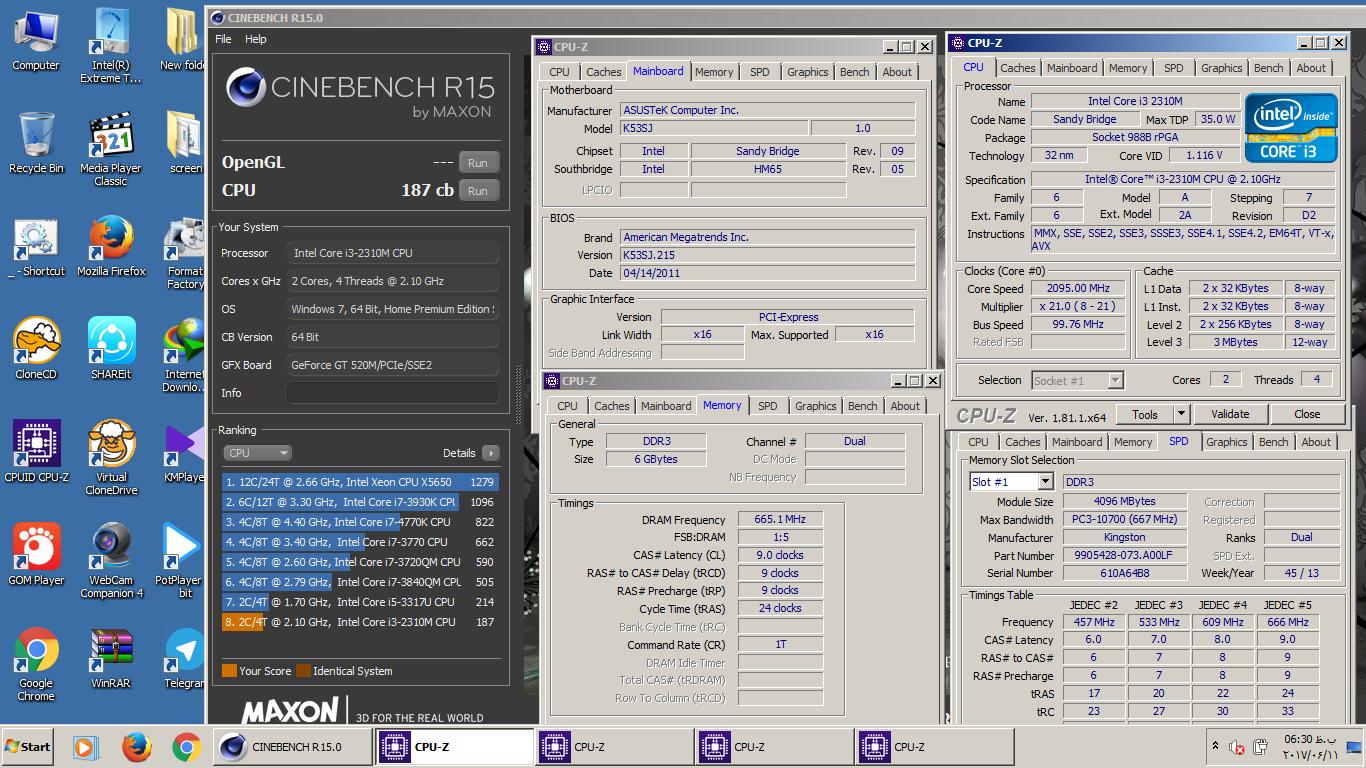Select Intel Xeon X5650 ranking row
This screenshot has height=768, width=1366.
[360, 482]
